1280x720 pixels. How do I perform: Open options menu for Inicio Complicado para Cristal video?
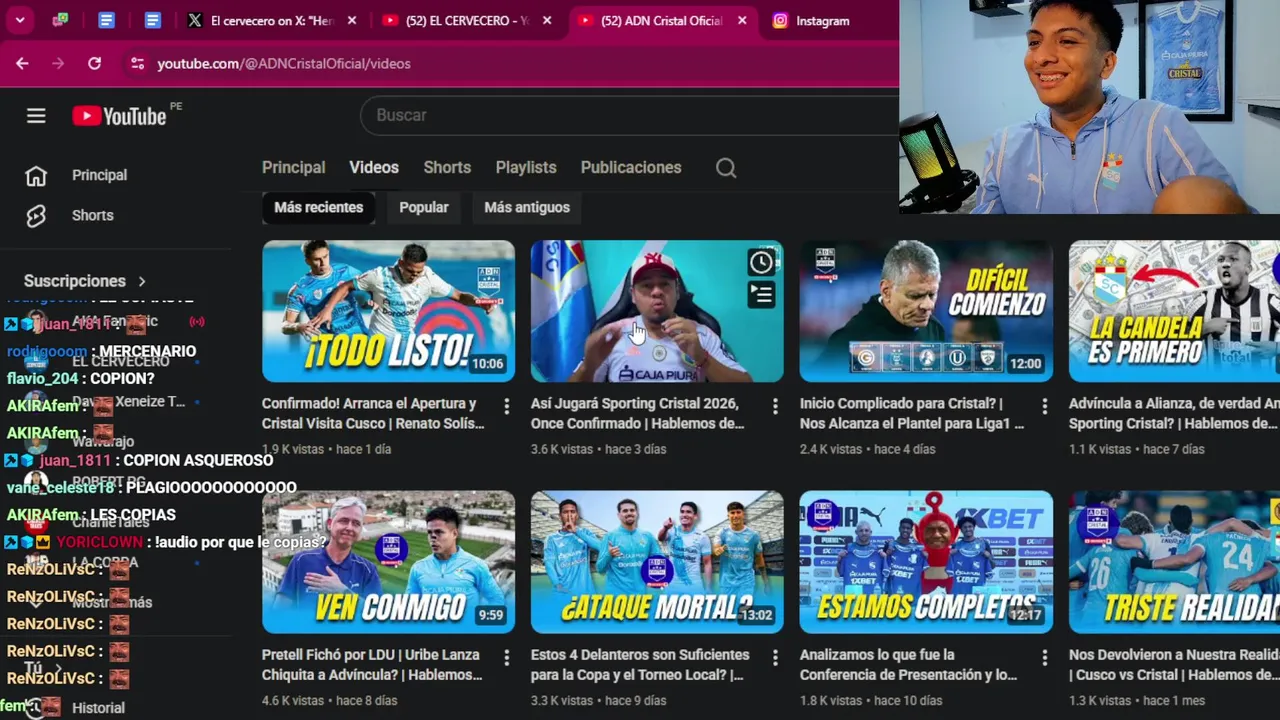click(x=1045, y=406)
